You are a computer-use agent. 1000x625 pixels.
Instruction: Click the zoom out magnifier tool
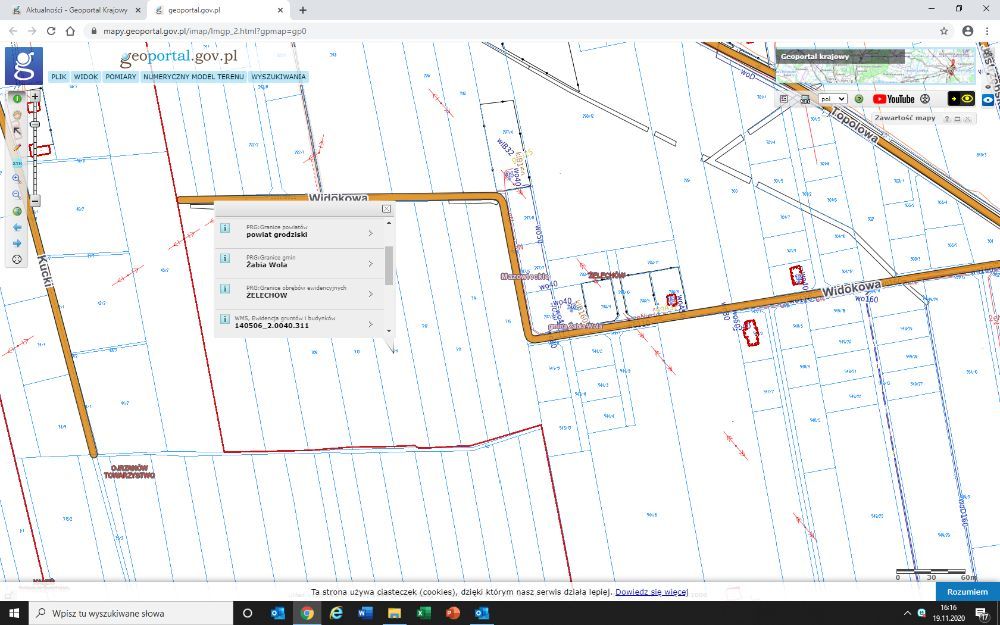pos(17,194)
